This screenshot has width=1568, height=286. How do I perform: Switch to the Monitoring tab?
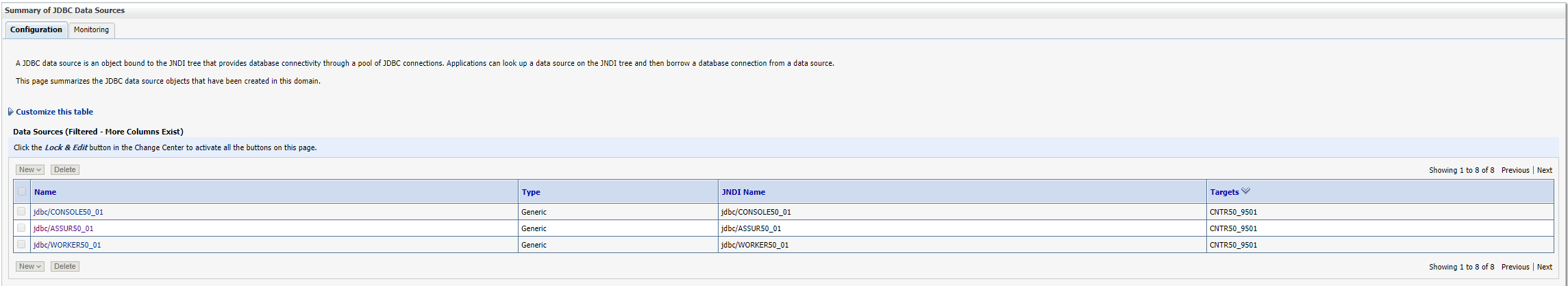pos(91,30)
